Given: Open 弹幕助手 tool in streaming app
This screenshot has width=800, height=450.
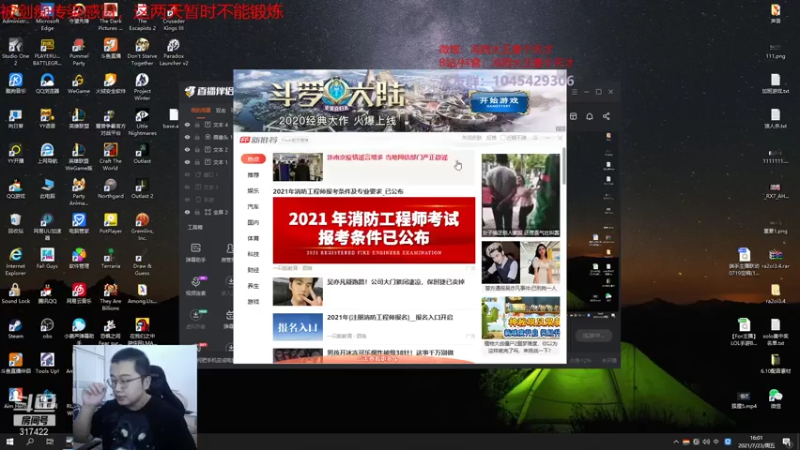Looking at the screenshot, I should 195,253.
